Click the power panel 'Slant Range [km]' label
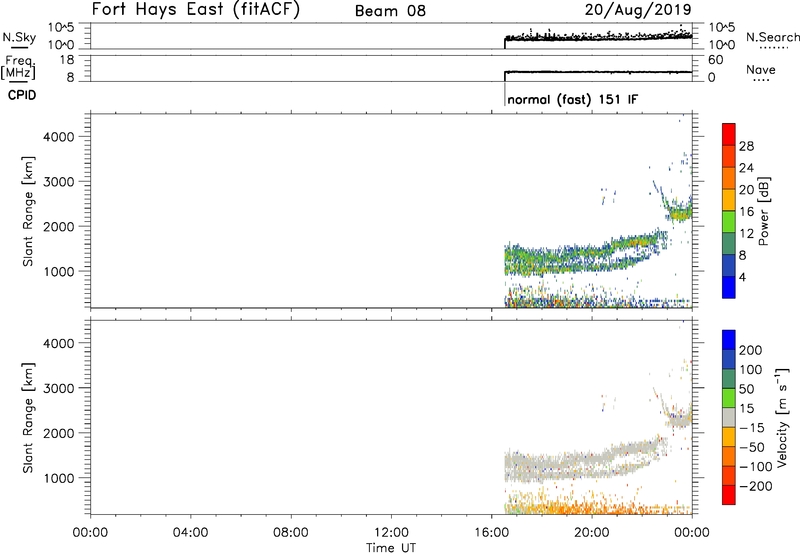Screen dimensions: 800x554 point(28,212)
